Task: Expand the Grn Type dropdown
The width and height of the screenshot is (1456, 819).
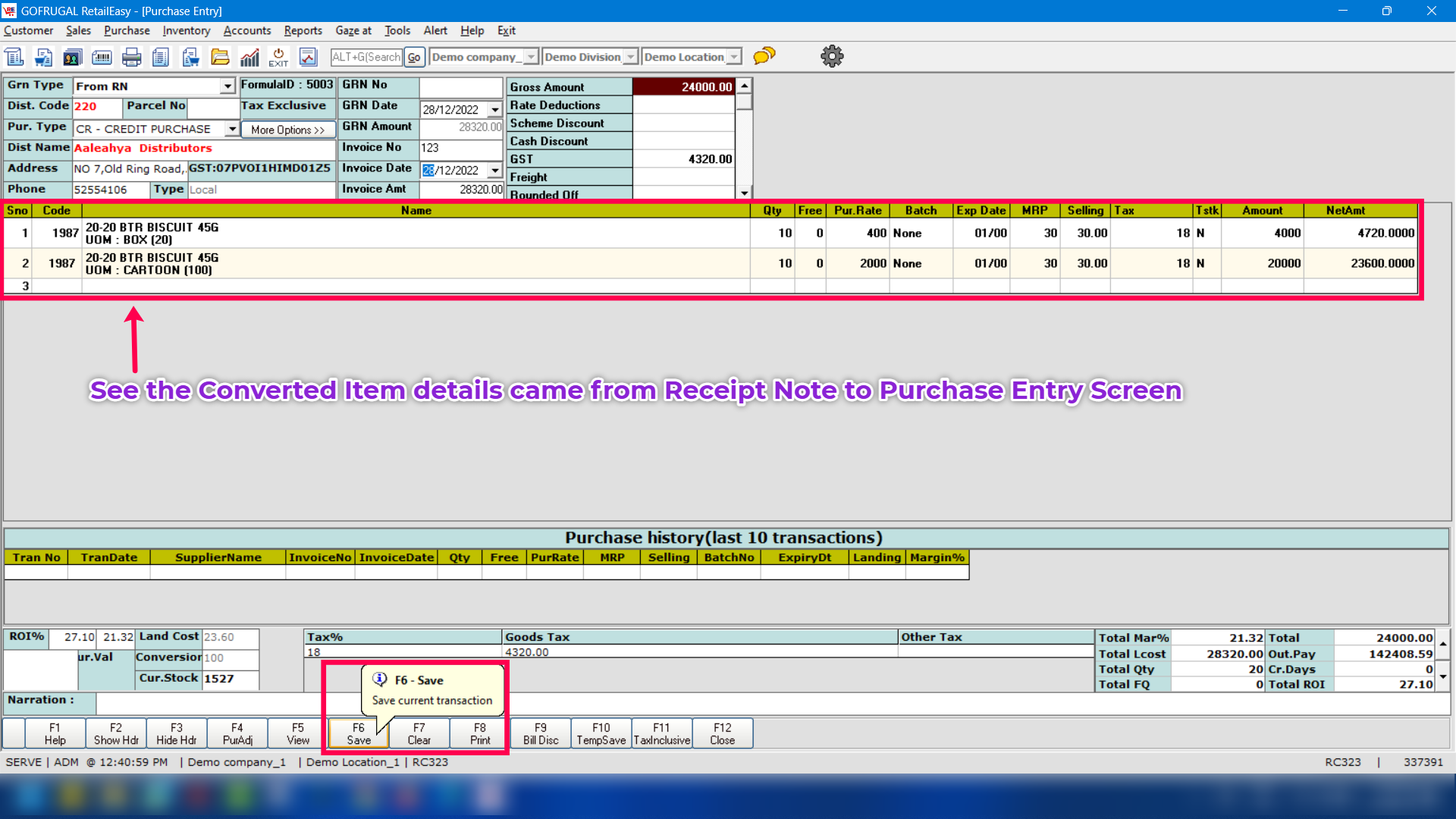Action: pyautogui.click(x=227, y=86)
